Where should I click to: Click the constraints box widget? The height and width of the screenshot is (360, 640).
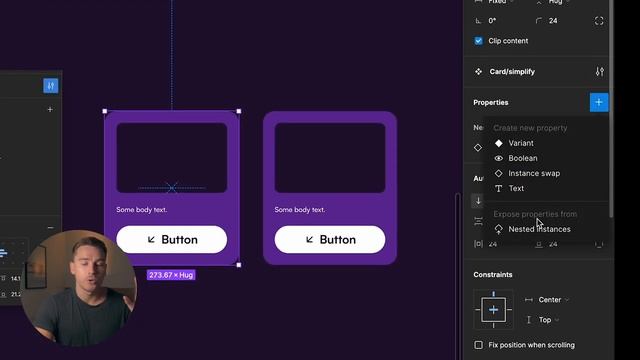(493, 310)
